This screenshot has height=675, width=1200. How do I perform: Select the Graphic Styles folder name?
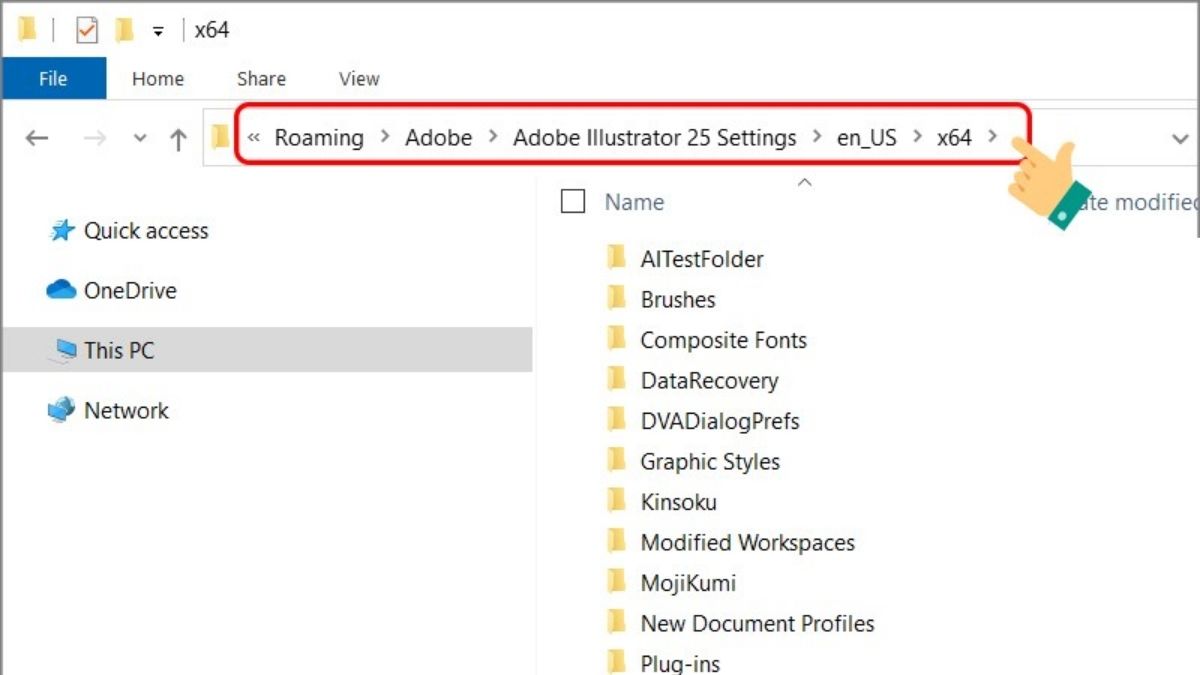coord(710,461)
